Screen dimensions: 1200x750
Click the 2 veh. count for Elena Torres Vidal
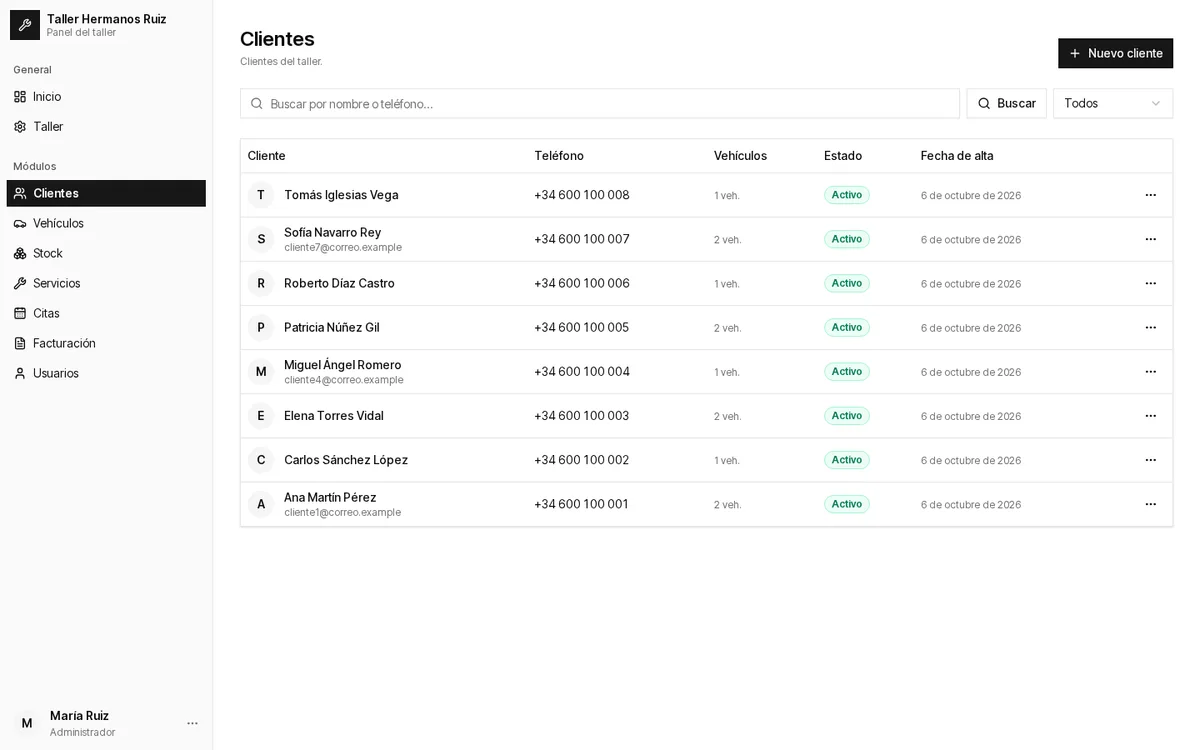click(728, 416)
